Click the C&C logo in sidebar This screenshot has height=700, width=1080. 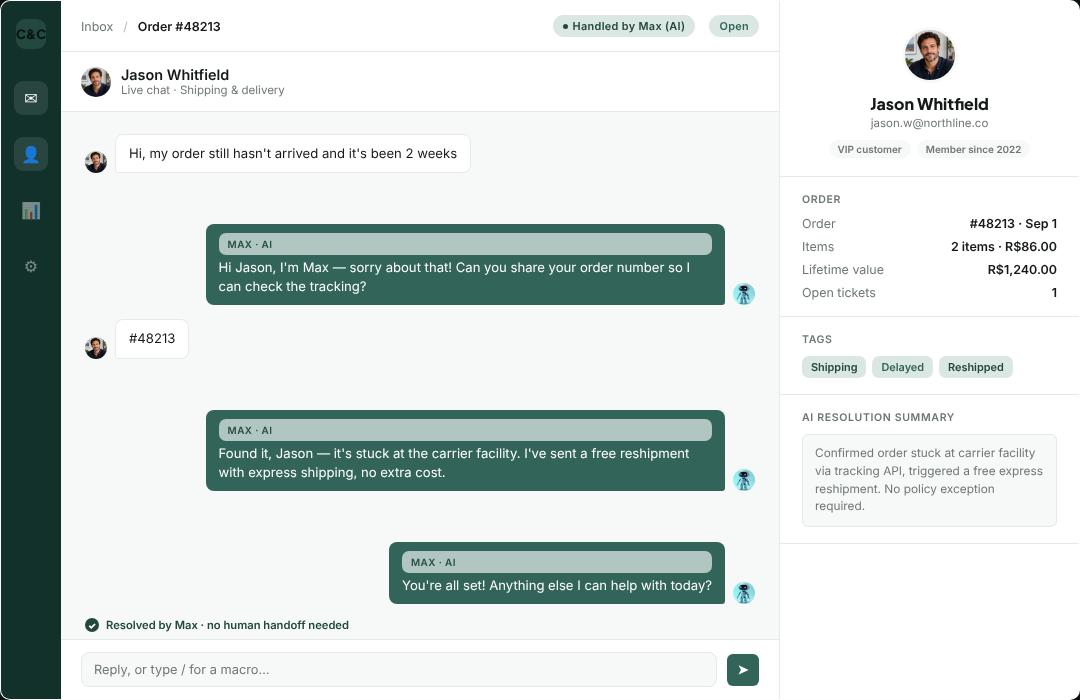(31, 34)
